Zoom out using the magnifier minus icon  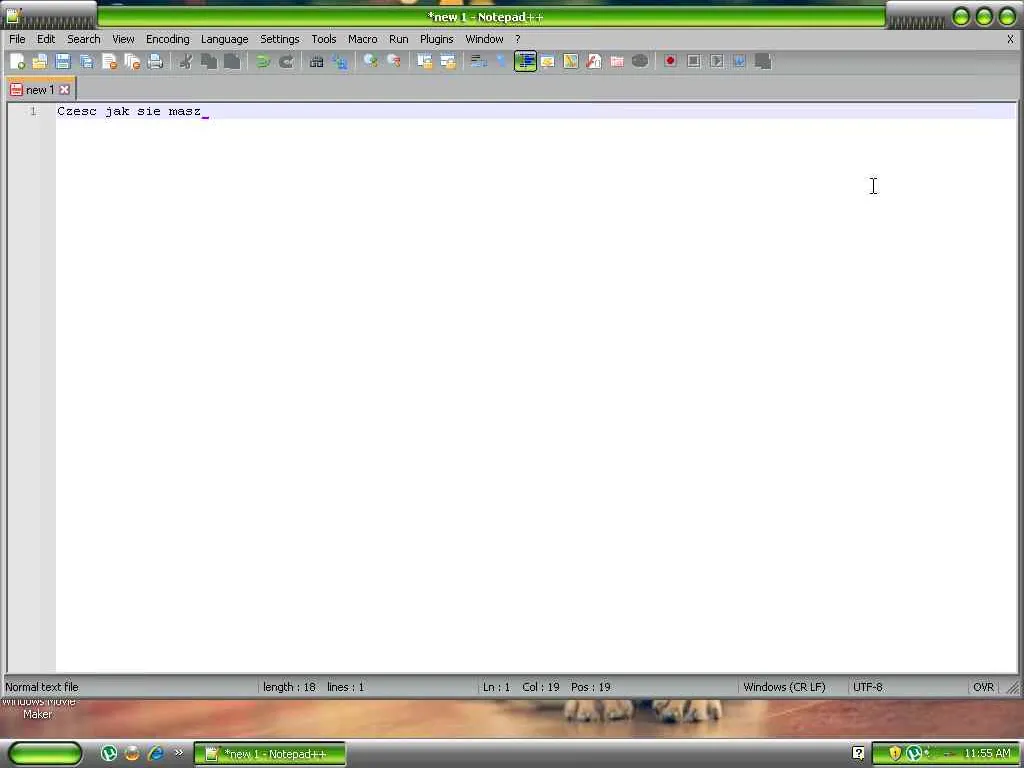tap(394, 61)
